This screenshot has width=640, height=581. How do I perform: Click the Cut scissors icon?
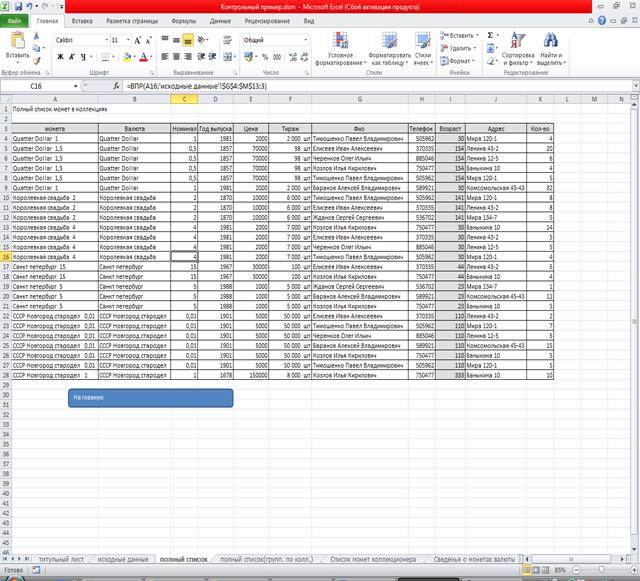point(38,35)
